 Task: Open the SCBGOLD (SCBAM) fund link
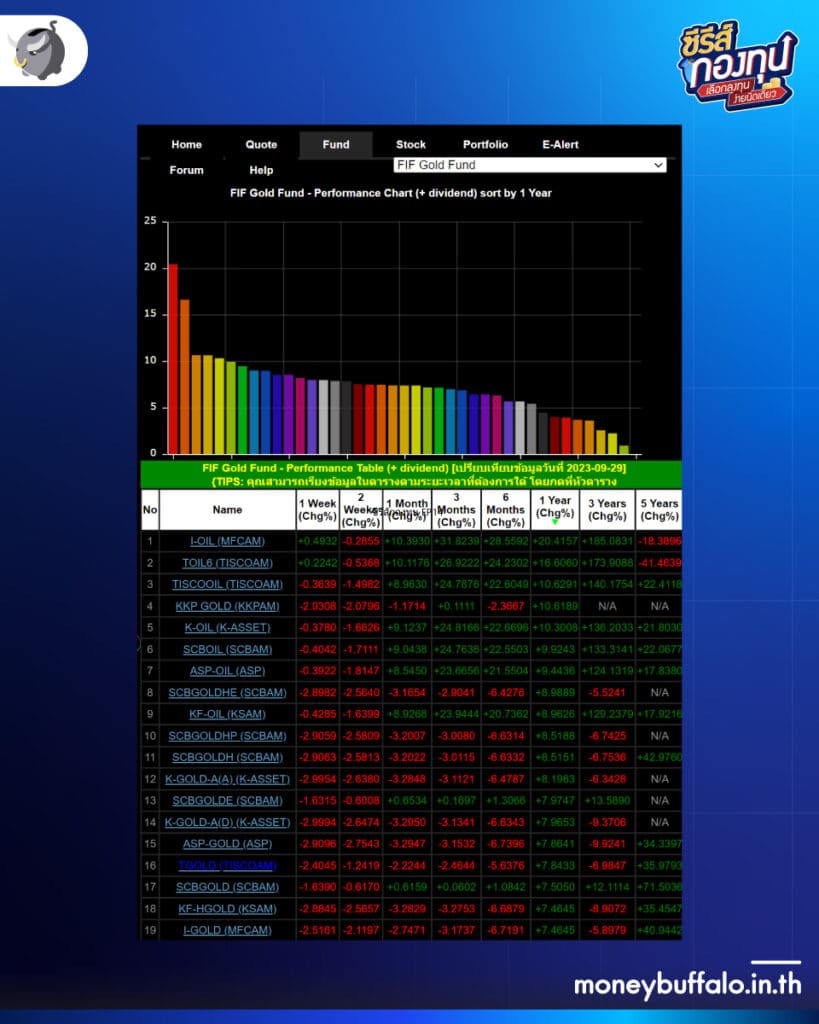point(227,887)
